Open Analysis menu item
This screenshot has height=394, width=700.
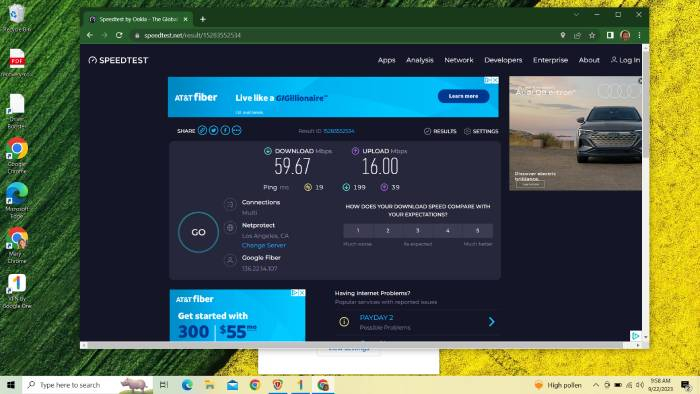(x=420, y=60)
